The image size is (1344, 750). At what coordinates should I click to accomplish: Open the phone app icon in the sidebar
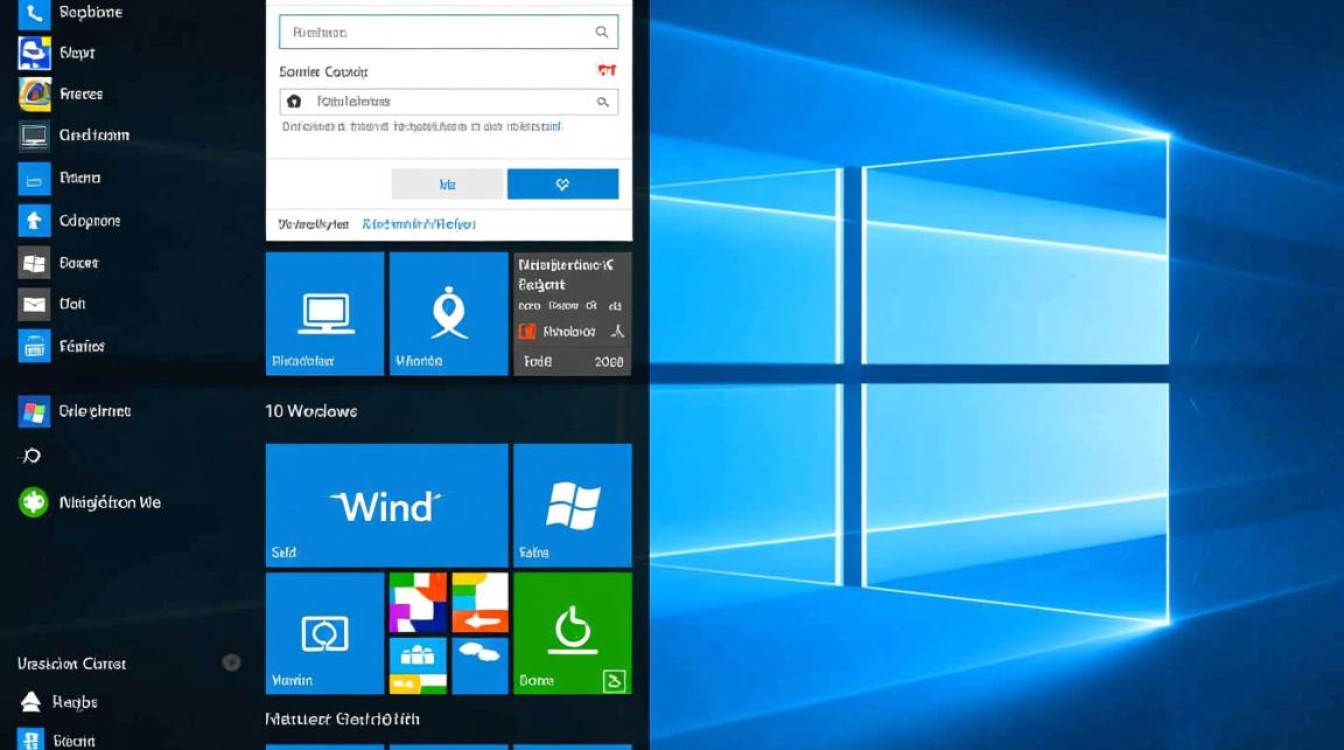pyautogui.click(x=34, y=13)
